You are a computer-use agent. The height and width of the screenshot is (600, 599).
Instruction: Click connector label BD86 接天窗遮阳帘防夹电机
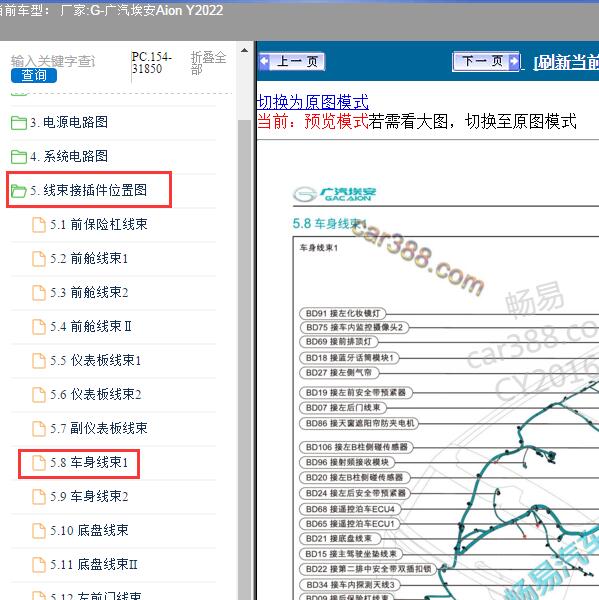pyautogui.click(x=360, y=423)
